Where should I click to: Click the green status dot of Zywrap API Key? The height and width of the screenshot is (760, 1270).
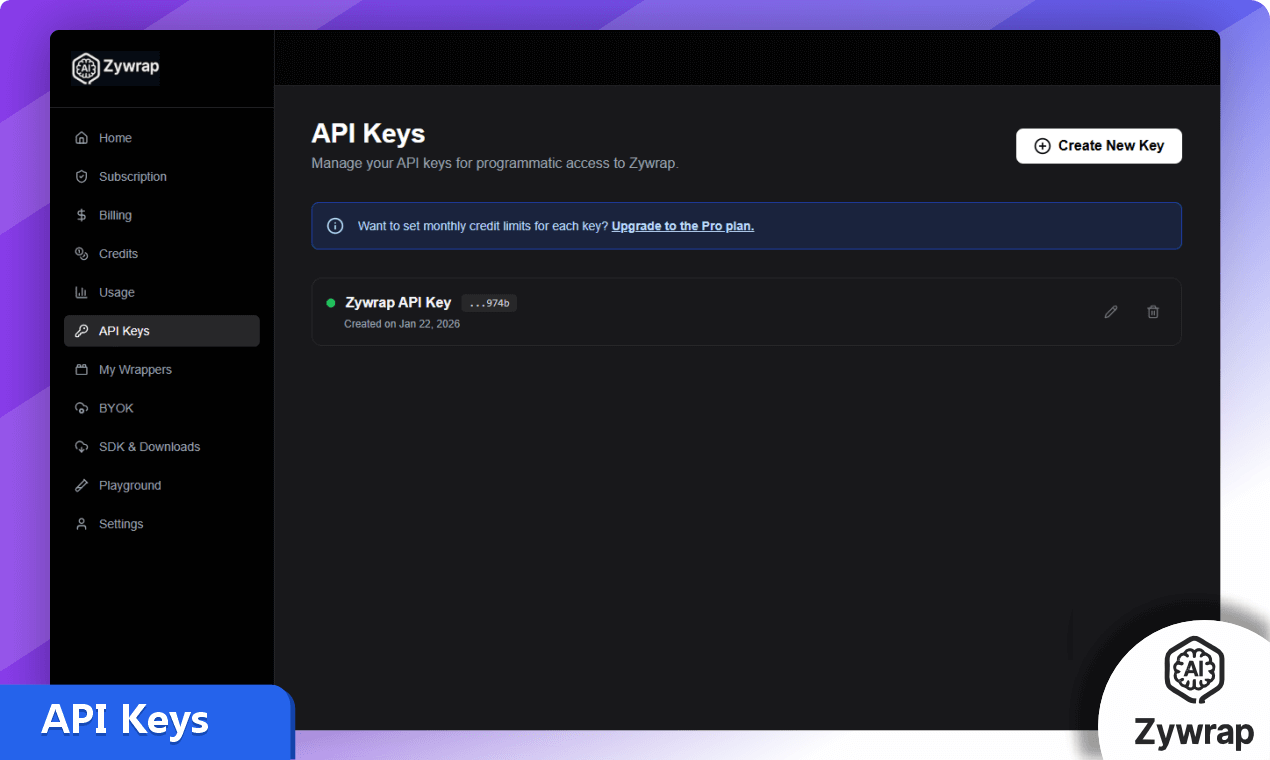331,303
